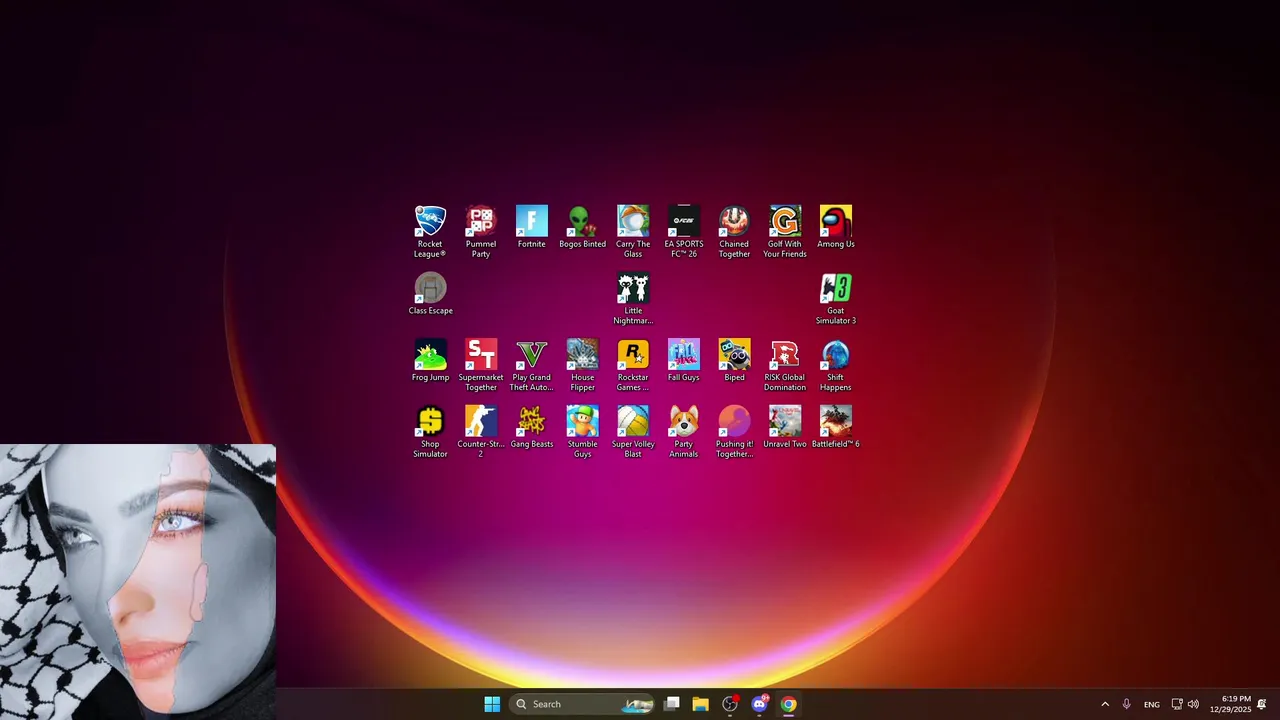Select the House Flipper icon
Screen dimensions: 1280x720
582,365
